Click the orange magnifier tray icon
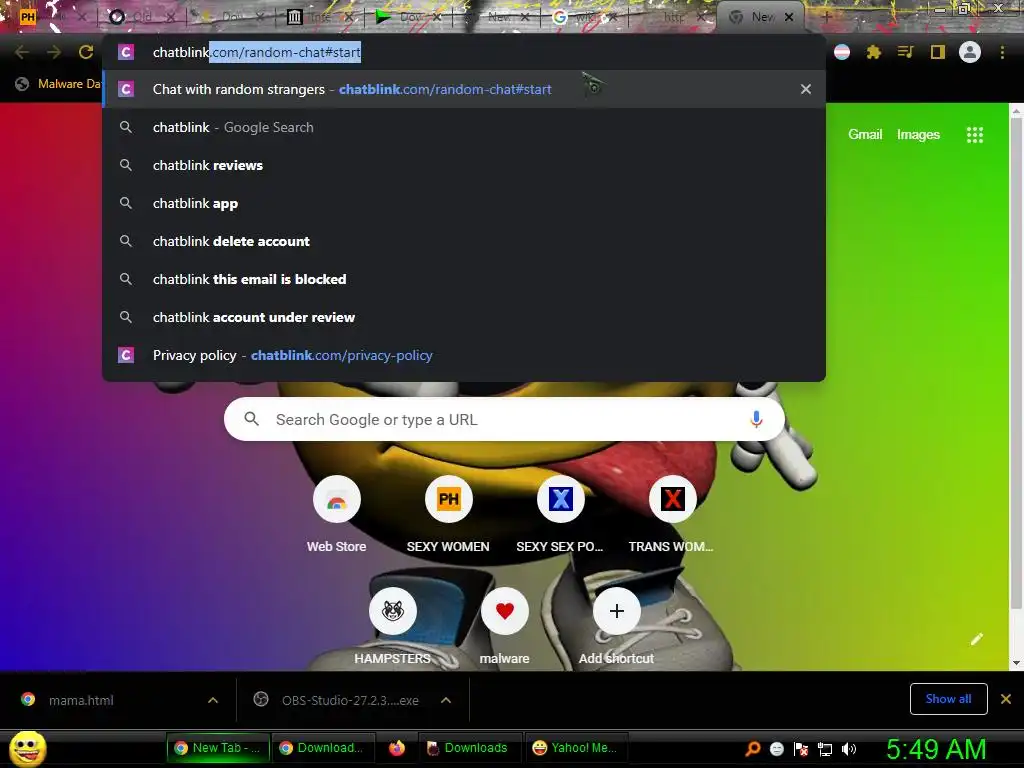 point(752,749)
